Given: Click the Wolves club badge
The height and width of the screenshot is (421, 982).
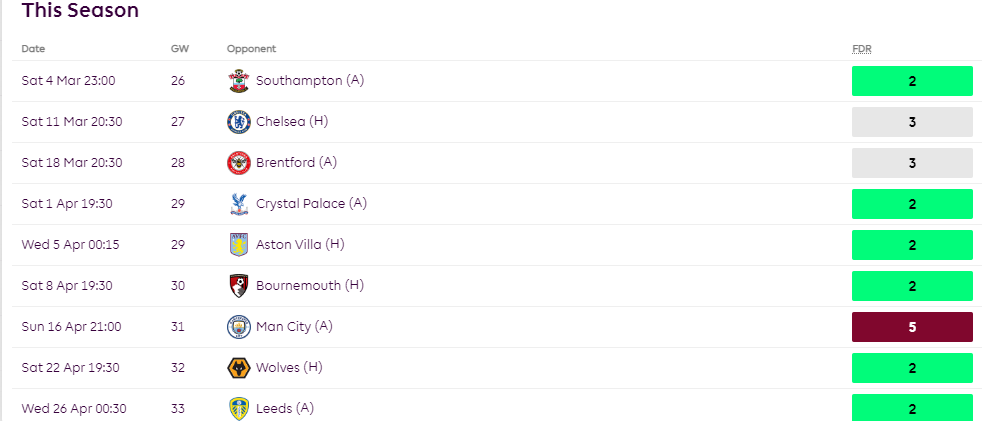Looking at the screenshot, I should (239, 368).
